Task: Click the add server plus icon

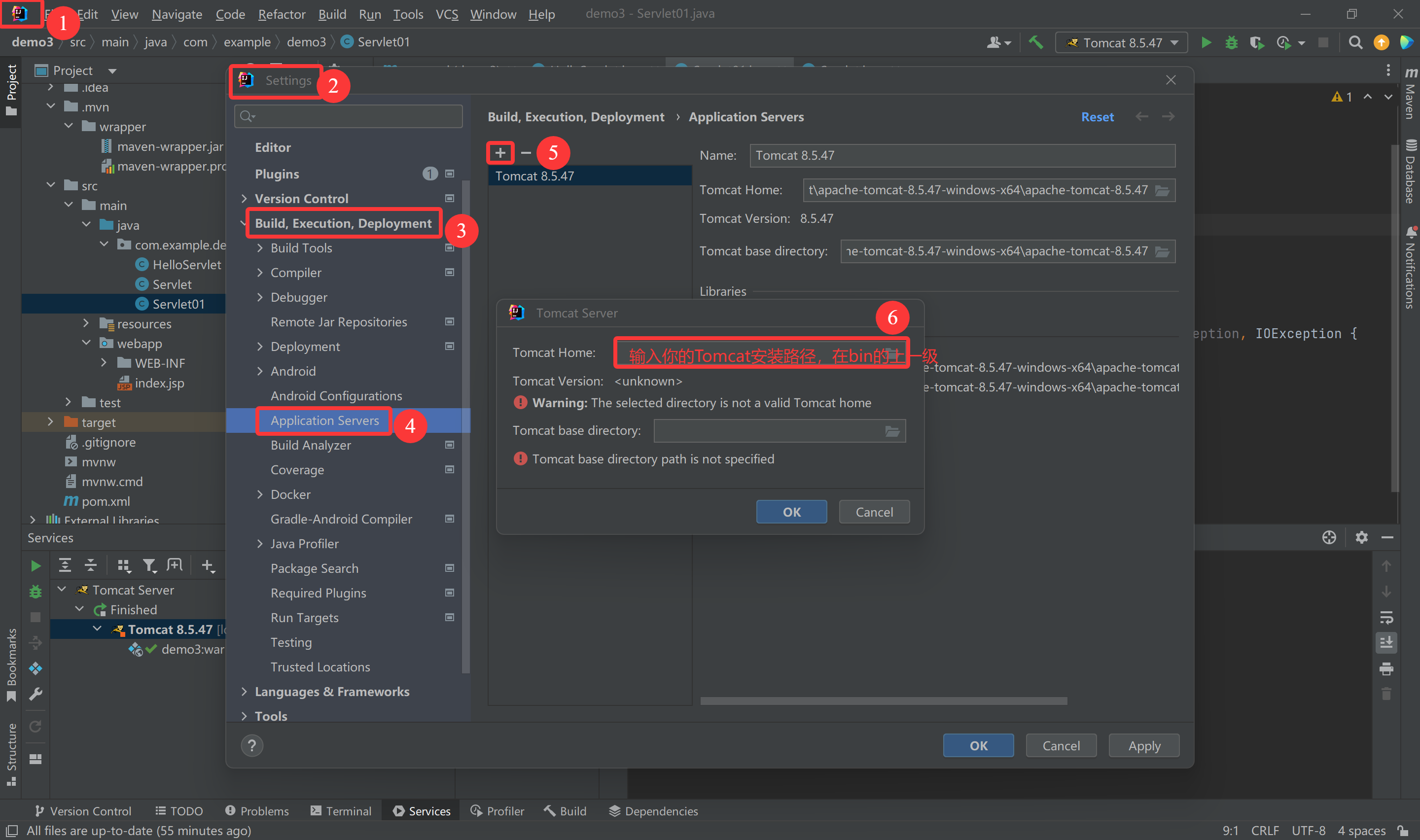Action: (500, 152)
